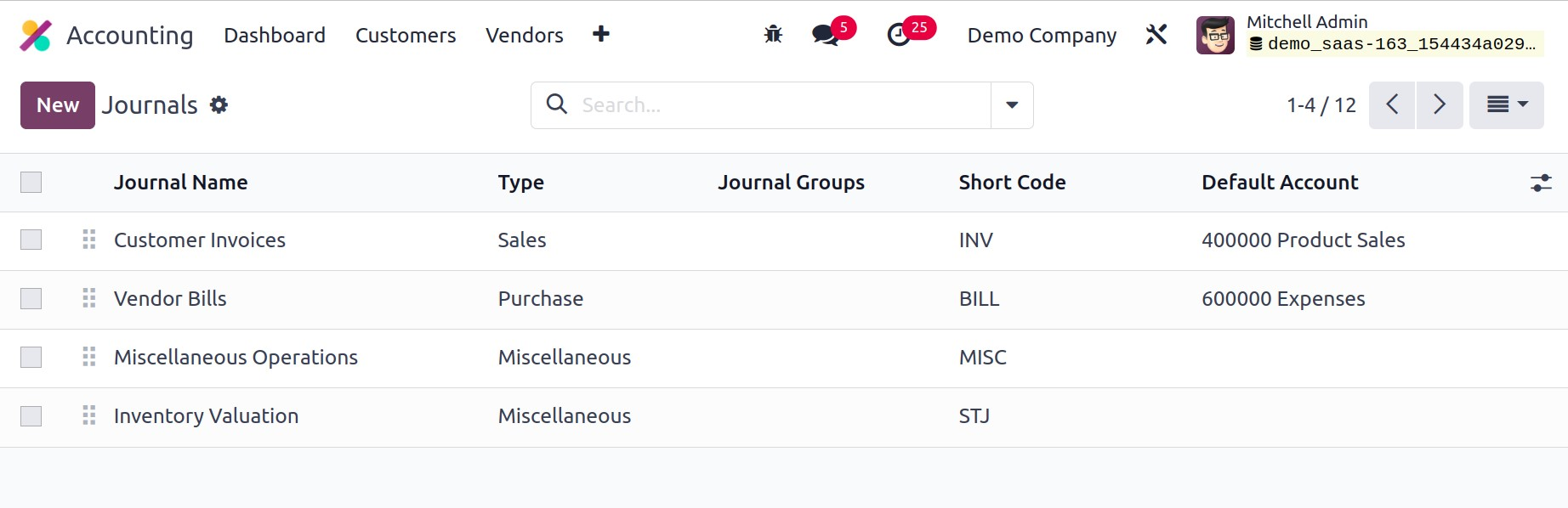Check the Inventory Valuation row checkbox
This screenshot has width=1568, height=508.
[x=31, y=416]
